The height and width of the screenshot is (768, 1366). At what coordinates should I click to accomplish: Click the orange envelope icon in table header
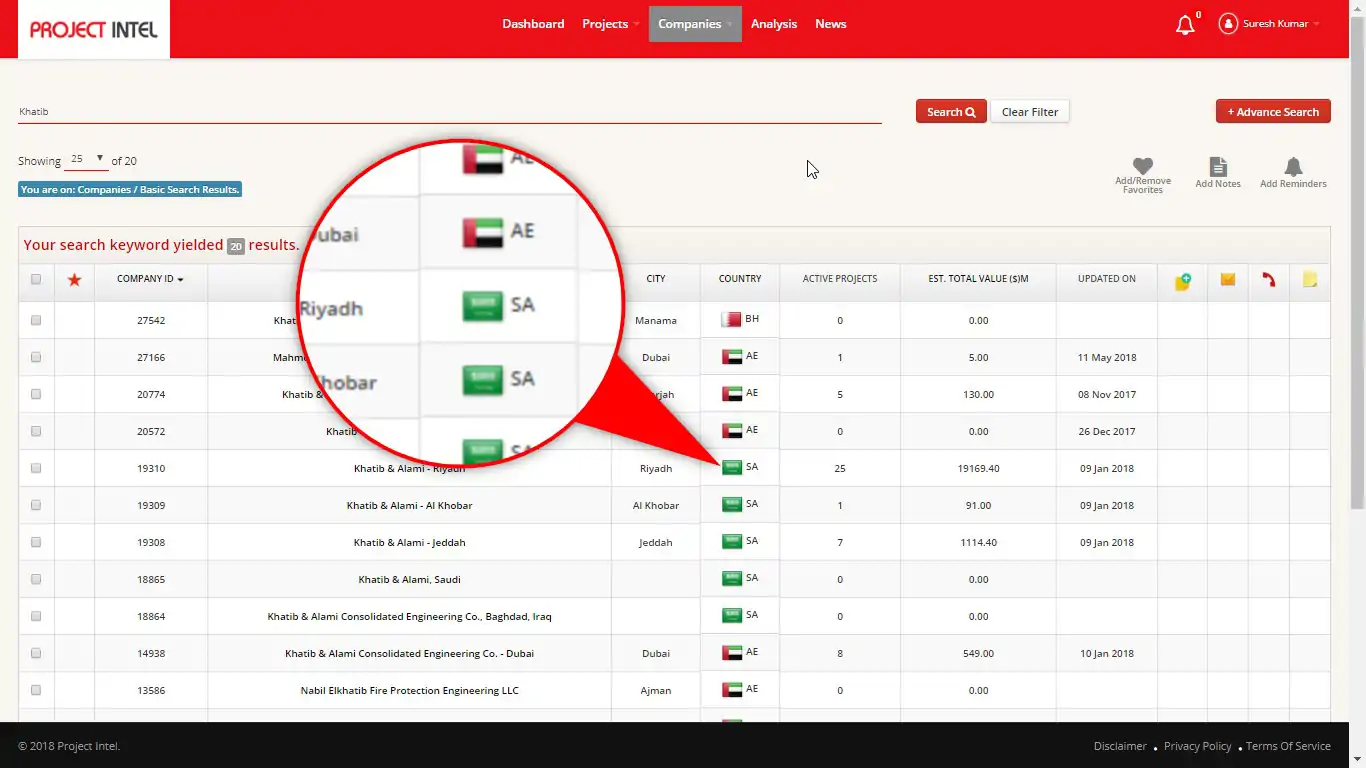(1228, 280)
